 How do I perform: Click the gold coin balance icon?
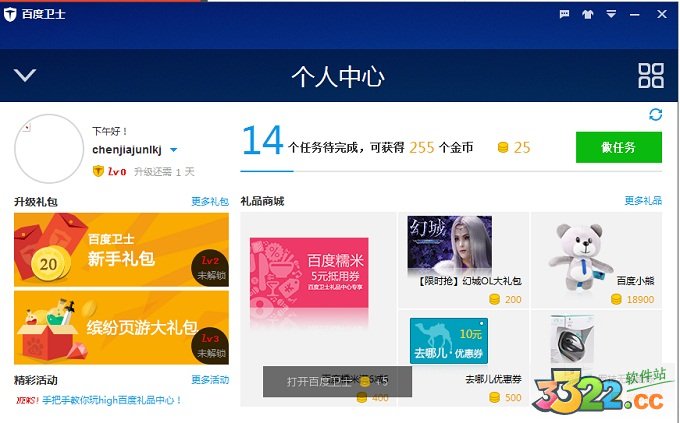pos(503,148)
